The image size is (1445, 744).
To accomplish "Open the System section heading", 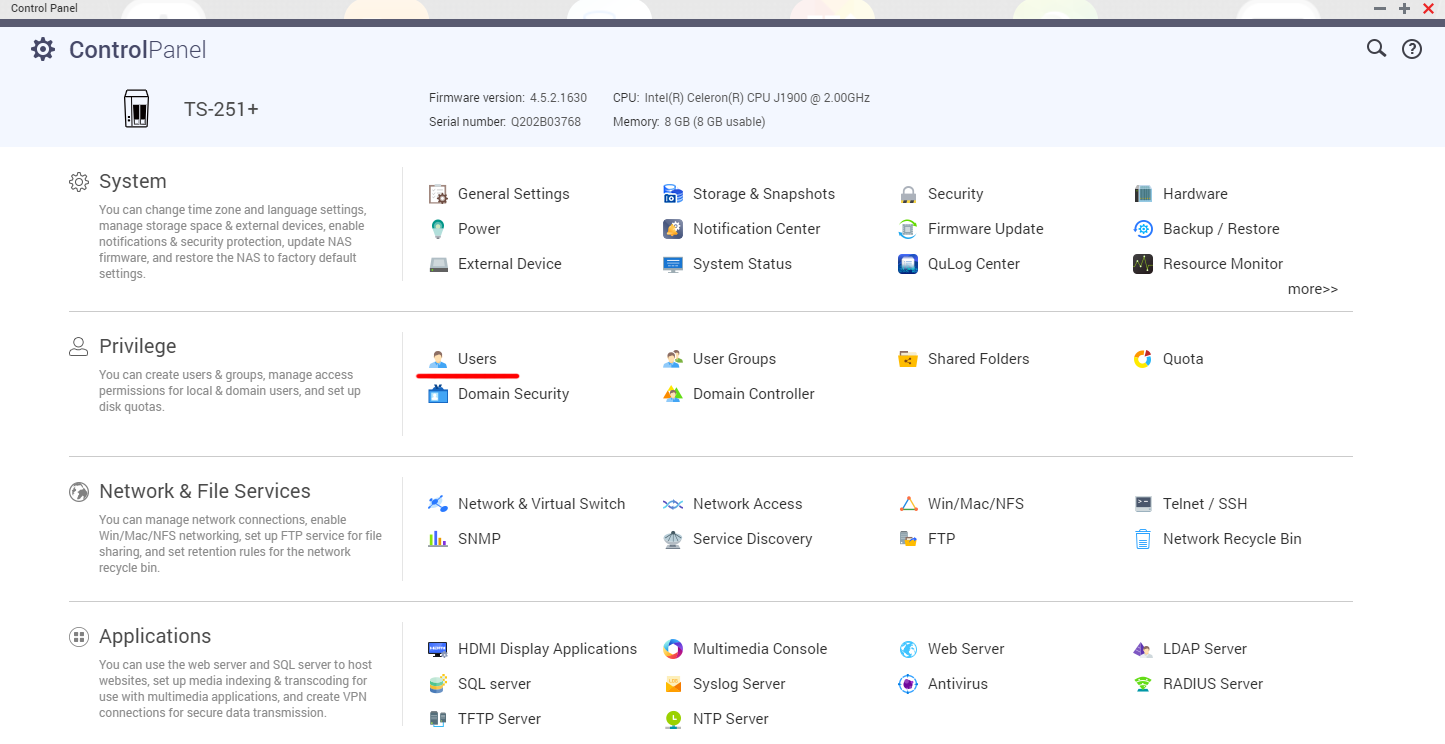I will (133, 181).
